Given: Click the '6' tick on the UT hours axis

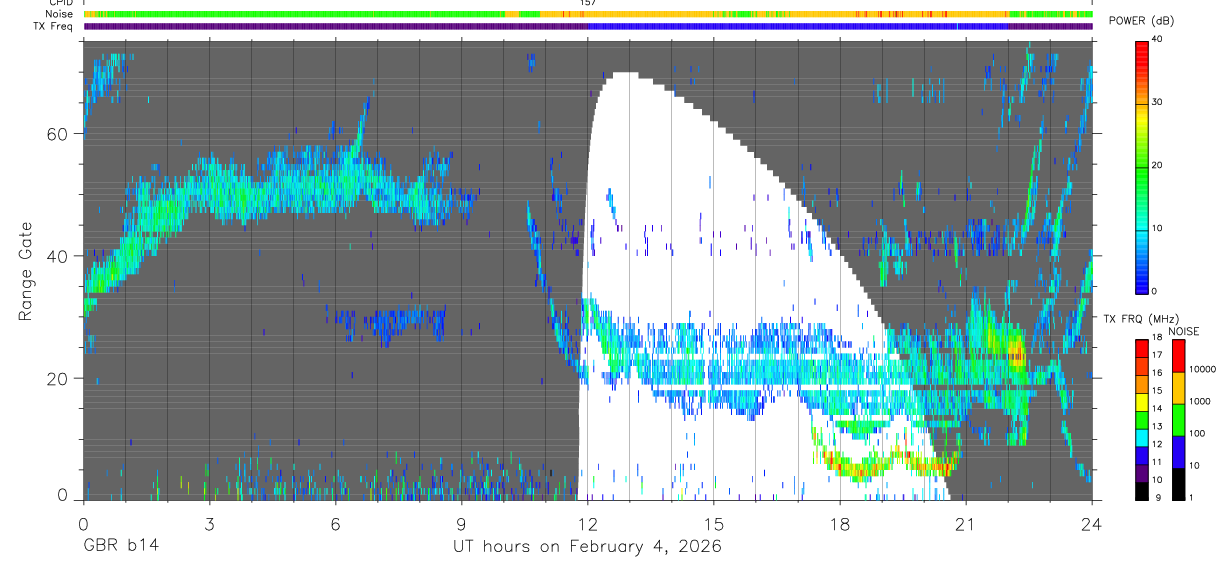Looking at the screenshot, I should [x=335, y=523].
